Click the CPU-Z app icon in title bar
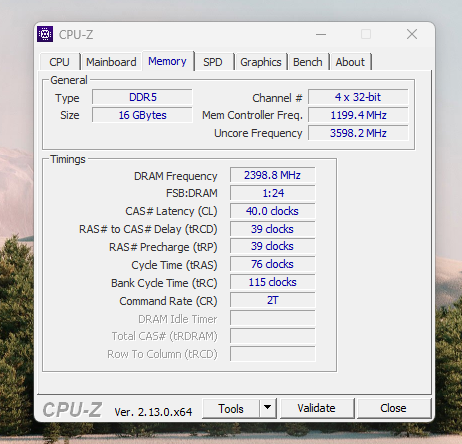This screenshot has width=462, height=444. click(45, 34)
